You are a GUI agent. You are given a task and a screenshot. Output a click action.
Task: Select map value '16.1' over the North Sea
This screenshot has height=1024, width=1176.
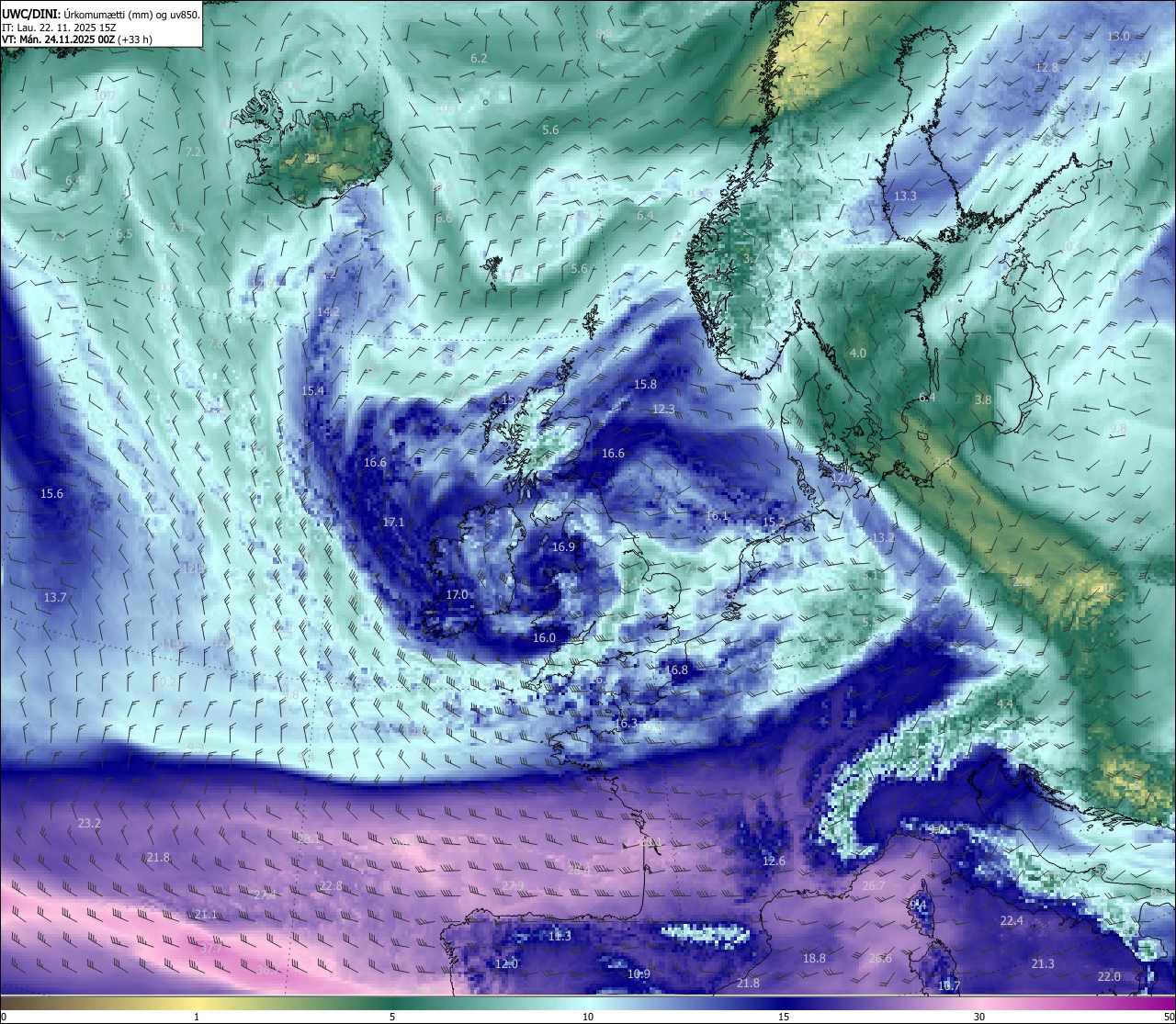tap(717, 516)
